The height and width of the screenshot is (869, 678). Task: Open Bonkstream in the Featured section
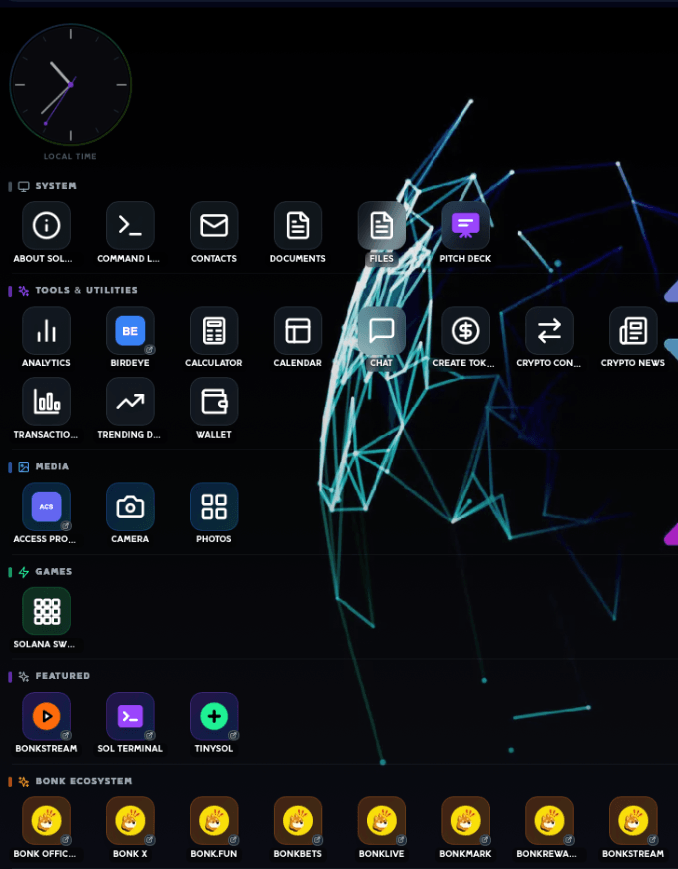point(47,716)
